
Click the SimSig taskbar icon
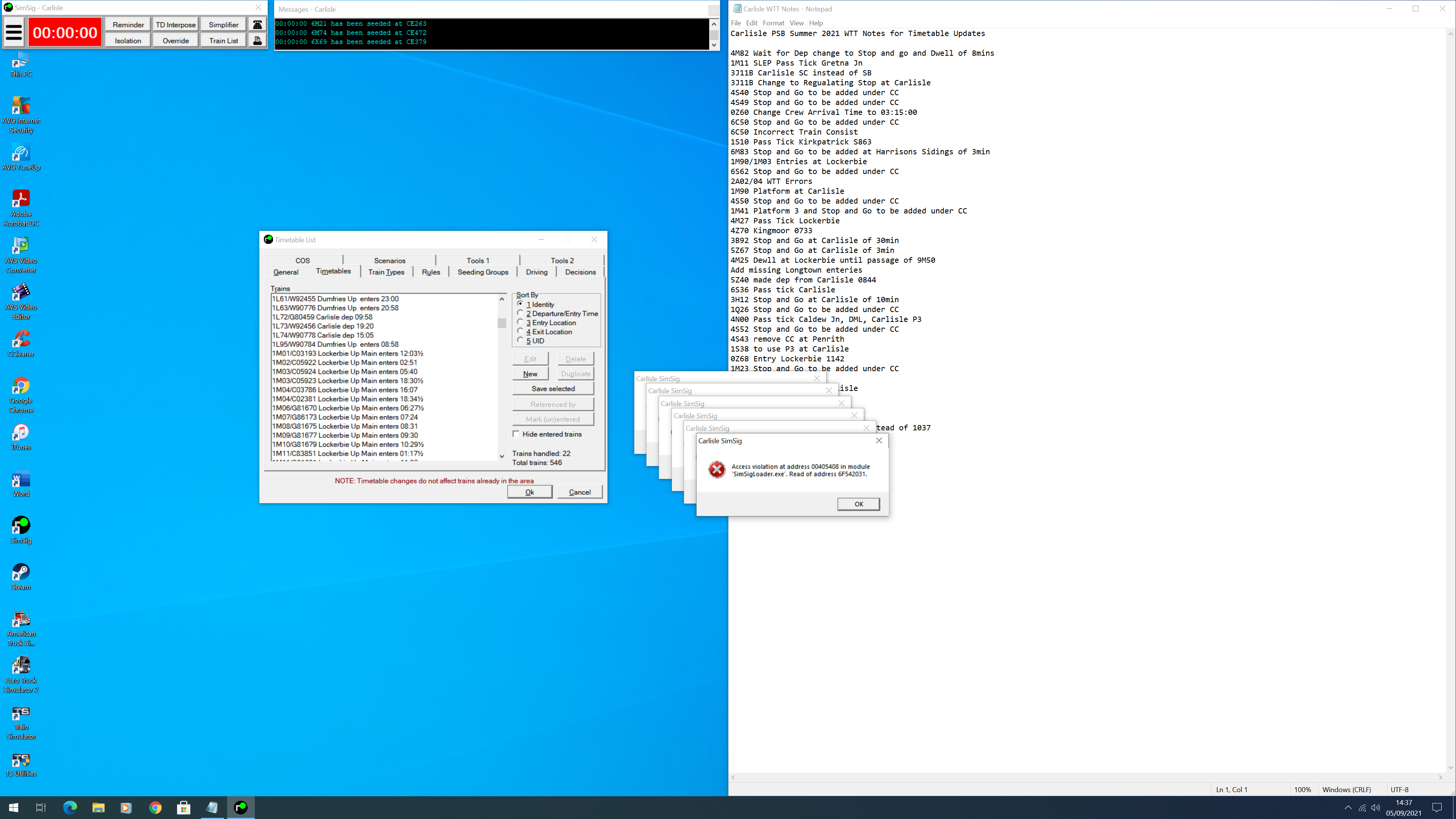point(241,807)
